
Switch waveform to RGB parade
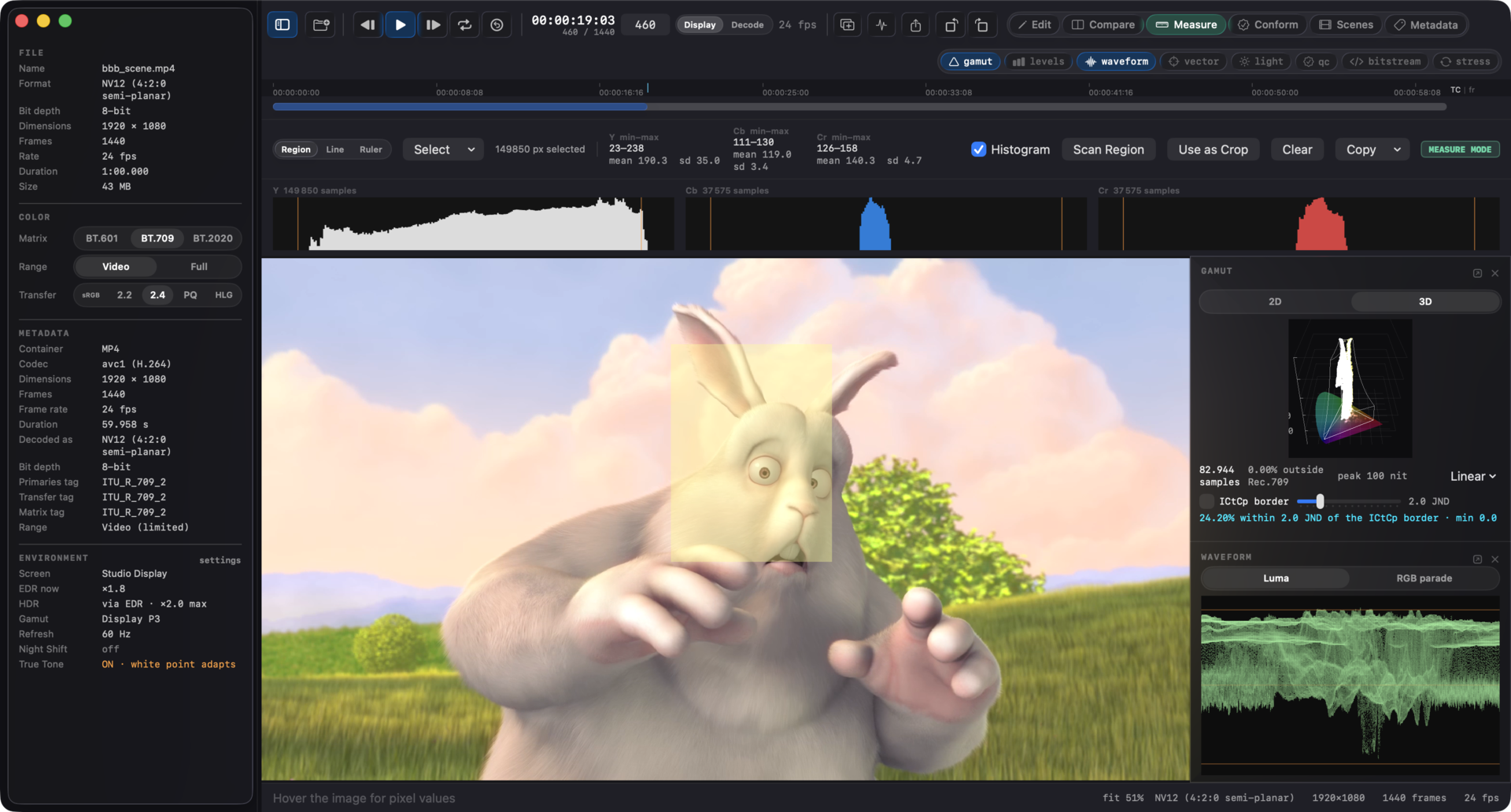(x=1424, y=578)
